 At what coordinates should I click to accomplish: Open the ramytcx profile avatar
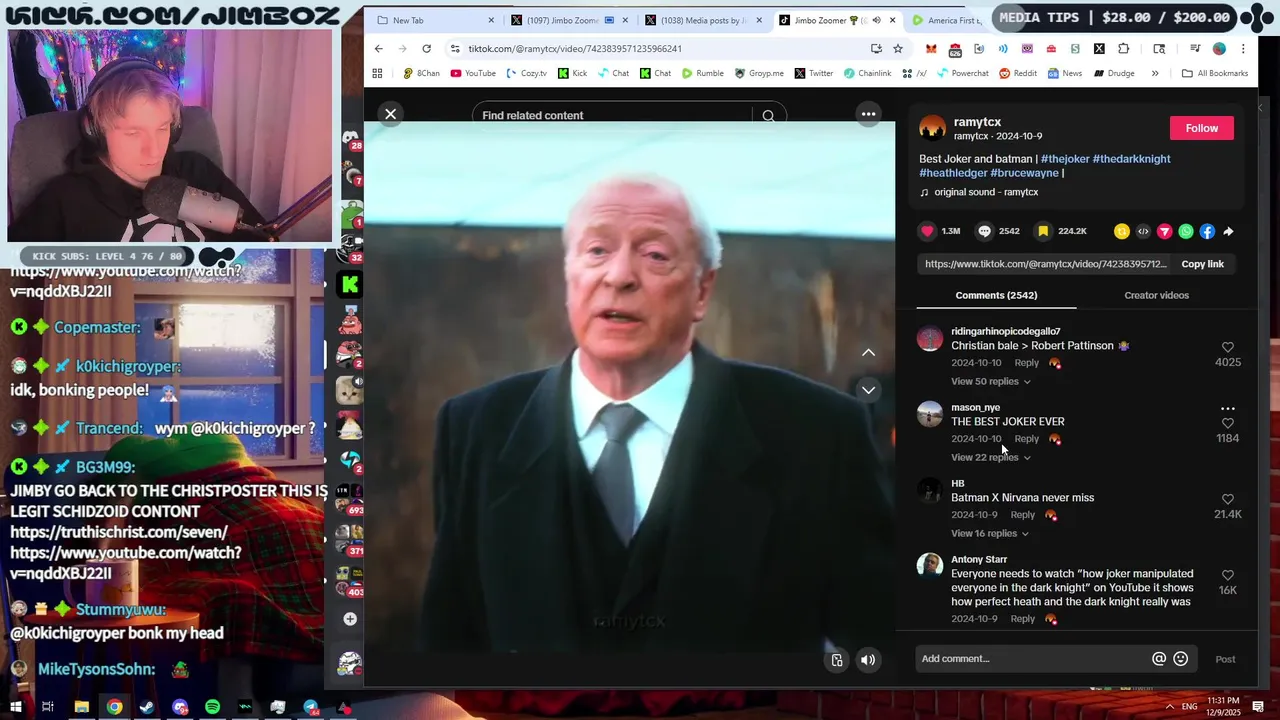tap(932, 128)
